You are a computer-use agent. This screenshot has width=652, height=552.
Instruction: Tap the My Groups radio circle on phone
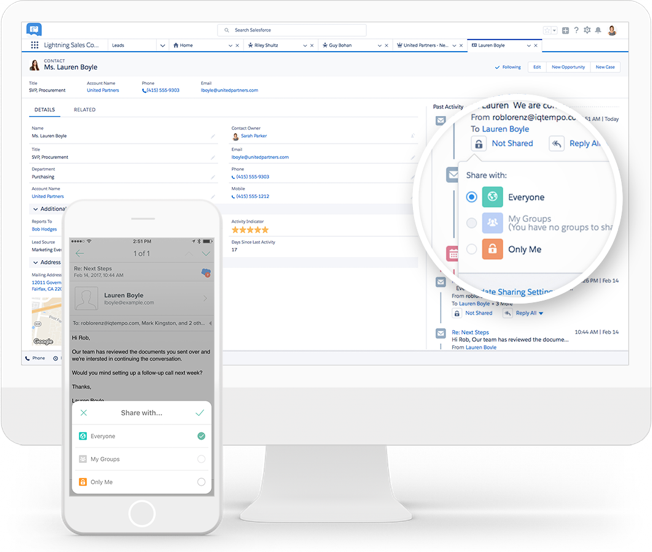(201, 459)
